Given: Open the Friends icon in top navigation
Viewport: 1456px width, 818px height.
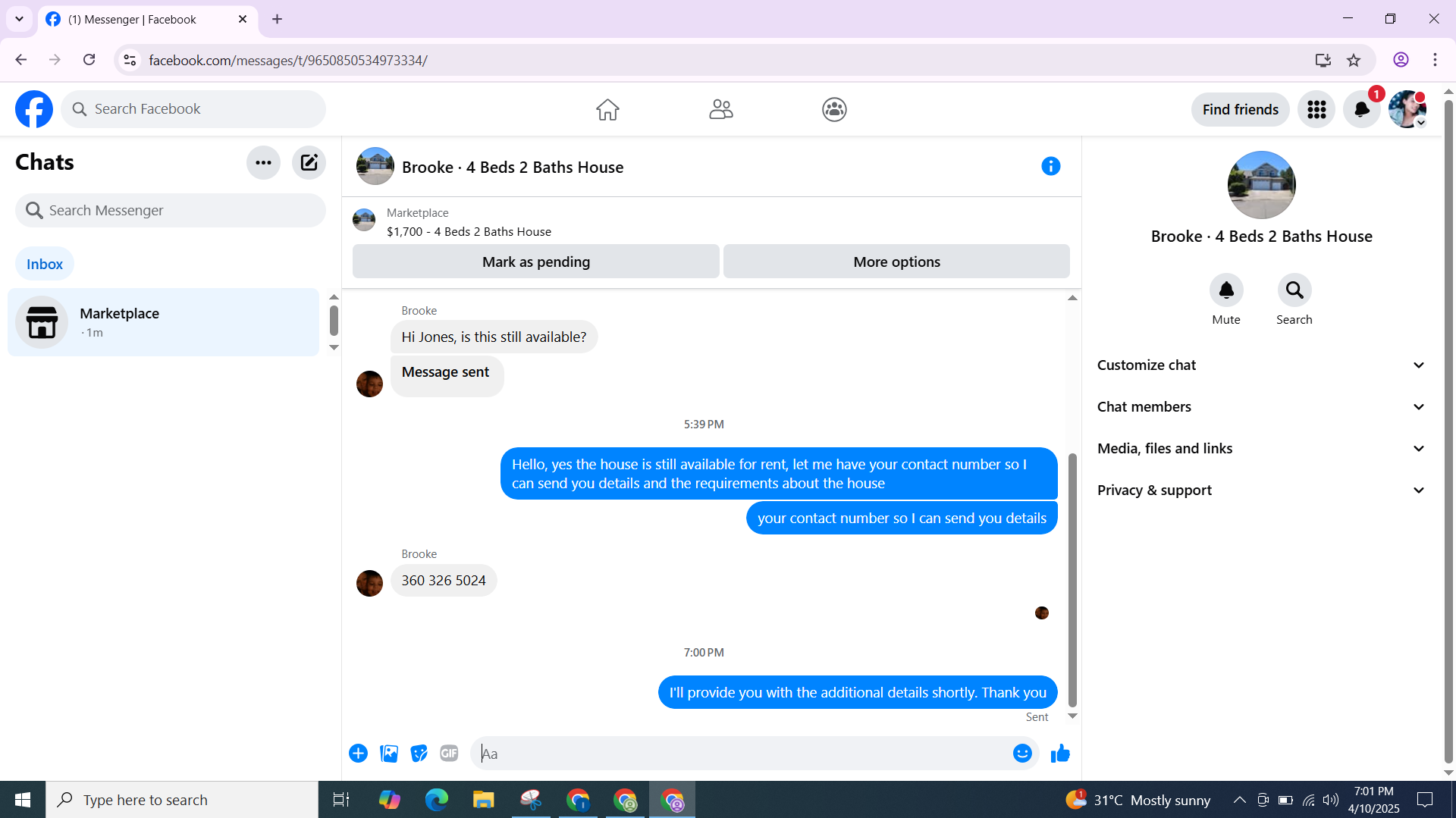Looking at the screenshot, I should coord(721,109).
